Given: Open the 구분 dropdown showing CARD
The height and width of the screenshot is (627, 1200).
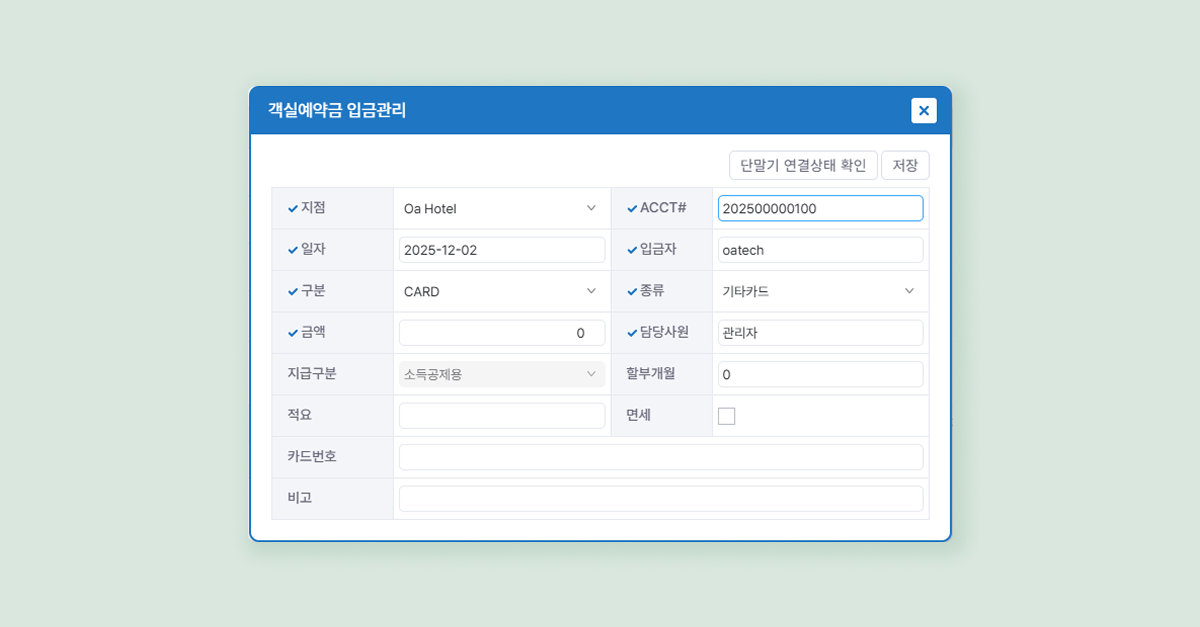Looking at the screenshot, I should (x=502, y=291).
